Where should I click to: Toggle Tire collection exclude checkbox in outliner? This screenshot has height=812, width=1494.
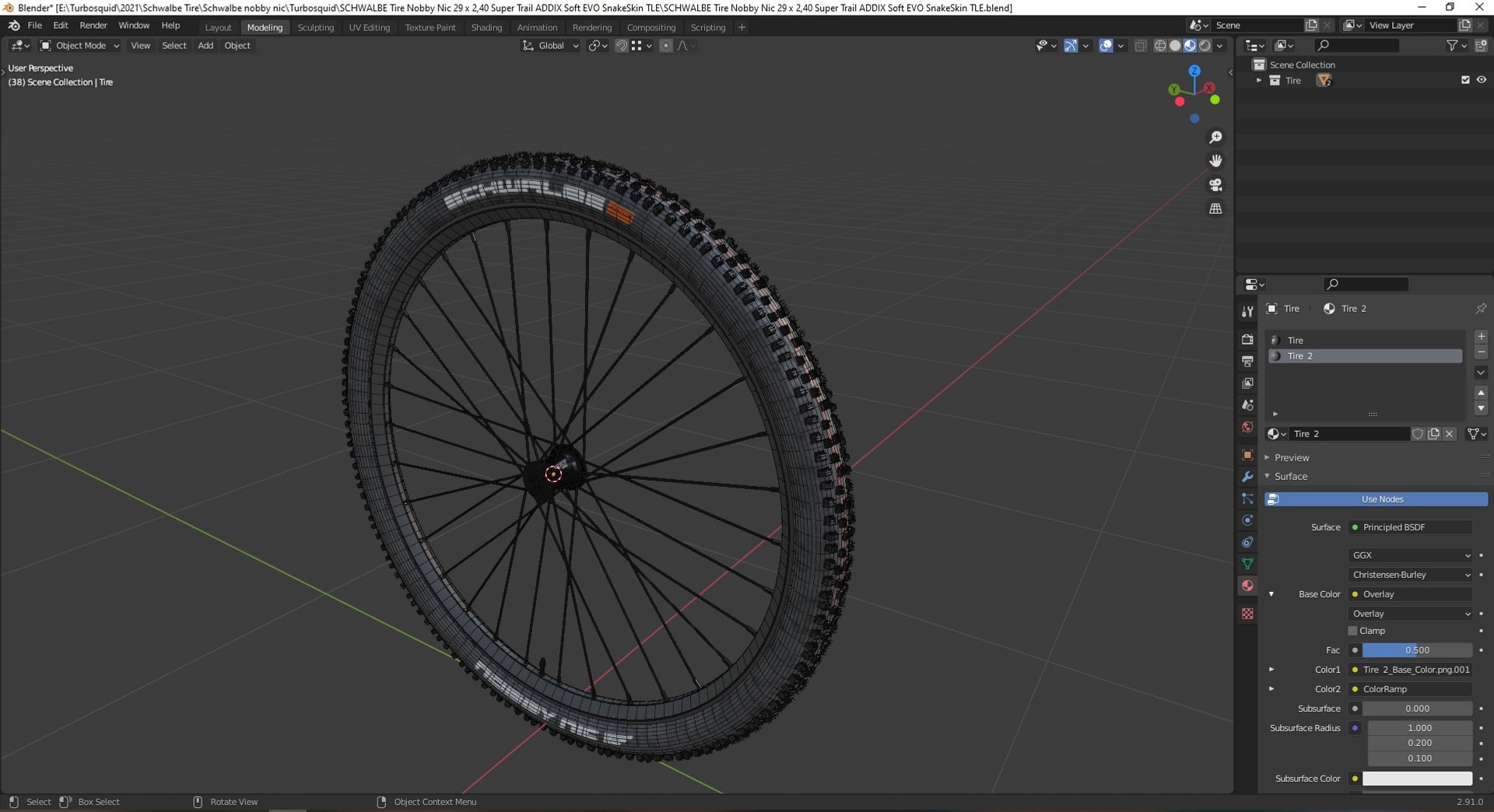(1465, 80)
